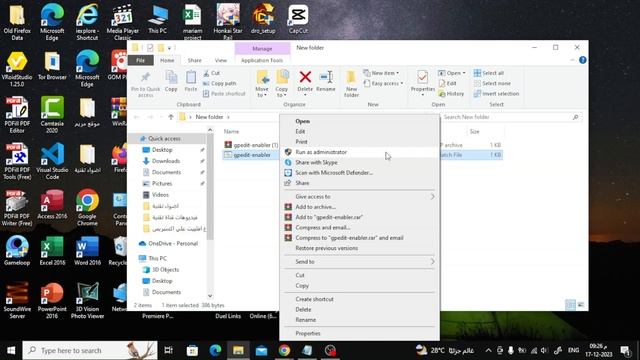
Task: Click Add to archive... entry
Action: (x=359, y=207)
